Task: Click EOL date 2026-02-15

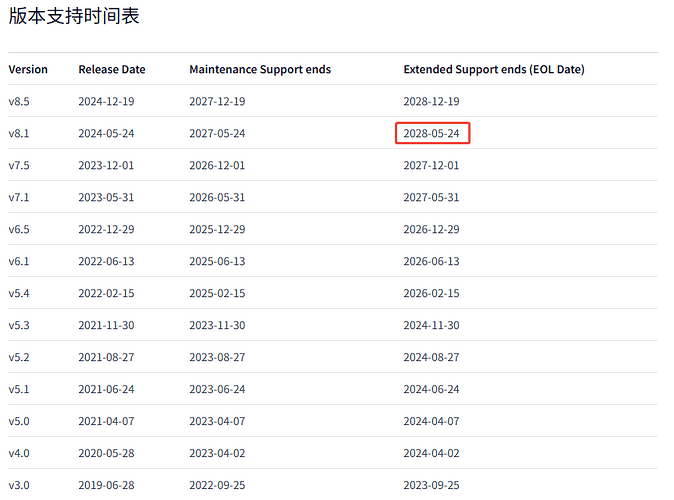Action: [431, 293]
